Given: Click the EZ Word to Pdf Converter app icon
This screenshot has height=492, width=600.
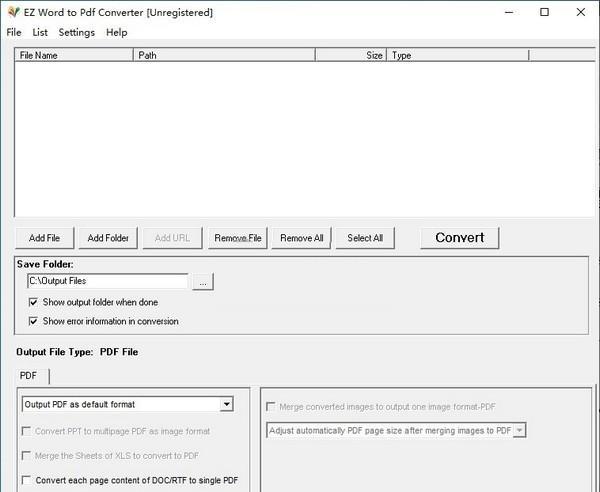Looking at the screenshot, I should pos(13,12).
